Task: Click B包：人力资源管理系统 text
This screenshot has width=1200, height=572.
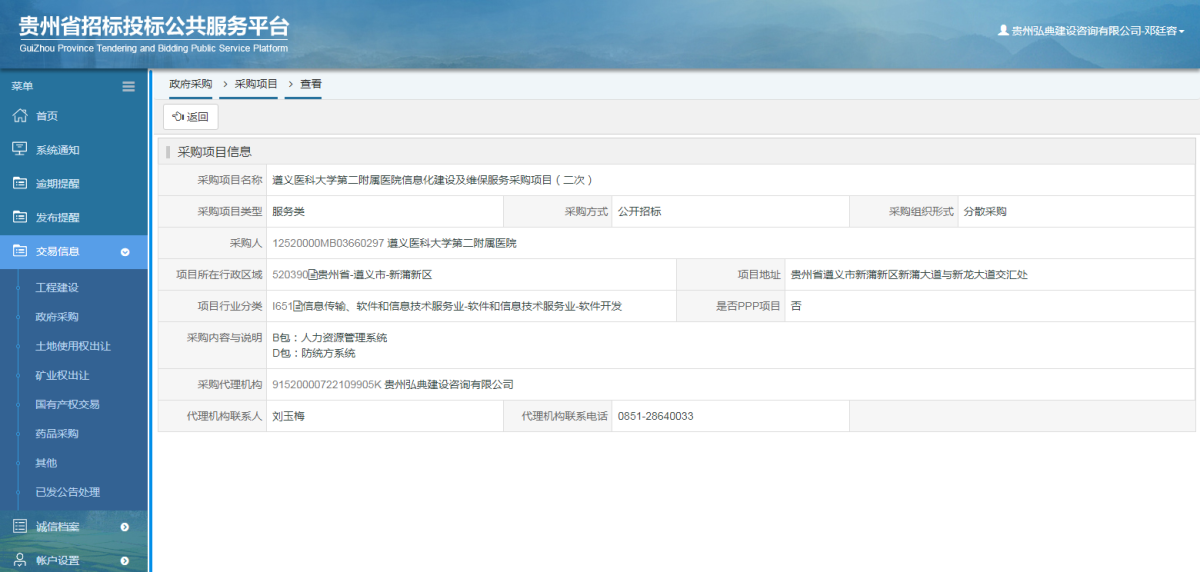Action: tap(329, 338)
